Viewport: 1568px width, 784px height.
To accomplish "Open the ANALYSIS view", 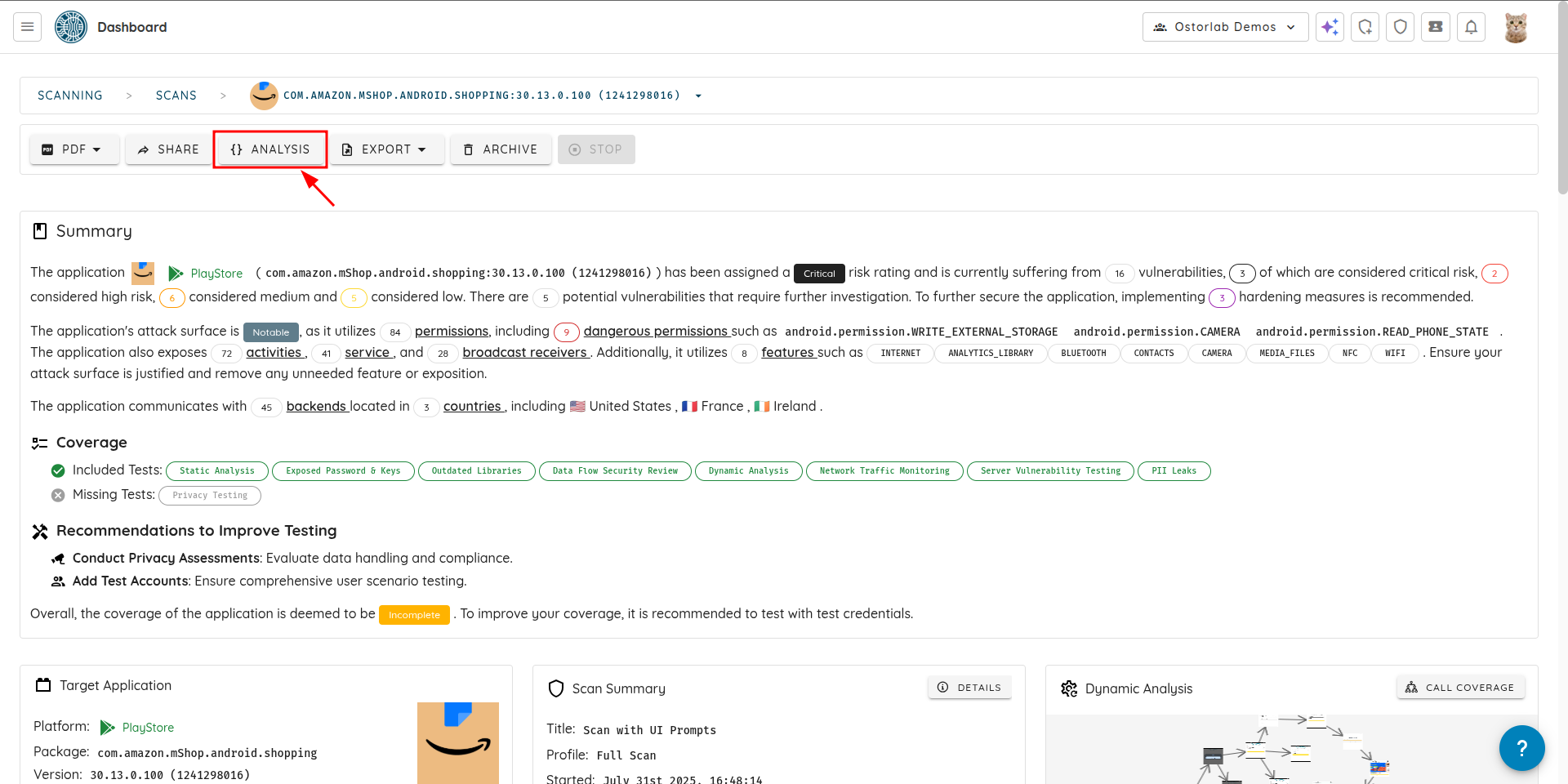I will [x=270, y=149].
